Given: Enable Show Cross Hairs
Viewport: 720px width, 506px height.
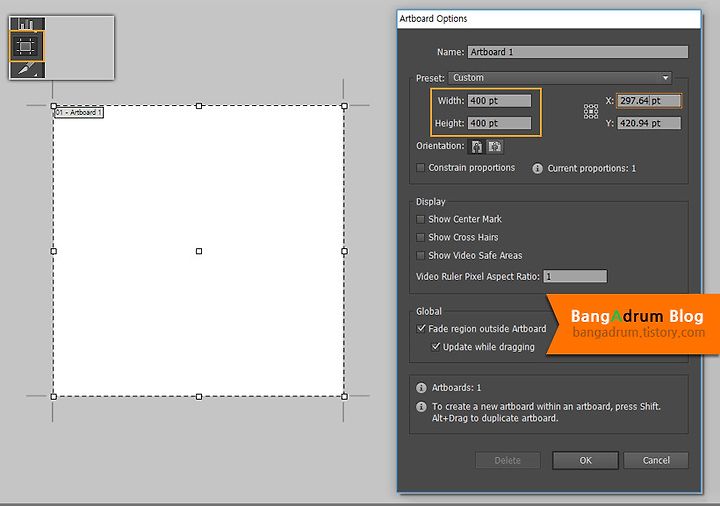Looking at the screenshot, I should 420,237.
